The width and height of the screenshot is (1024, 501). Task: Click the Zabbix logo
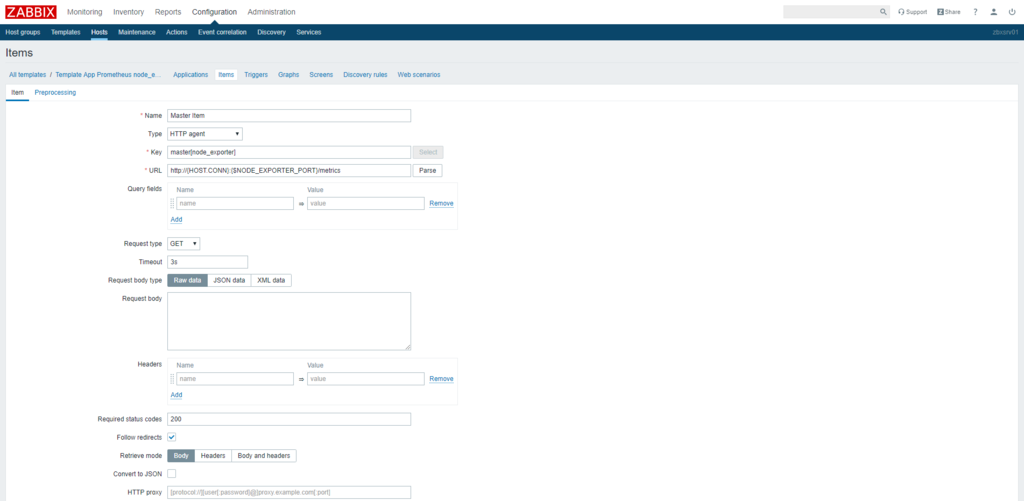pos(30,12)
